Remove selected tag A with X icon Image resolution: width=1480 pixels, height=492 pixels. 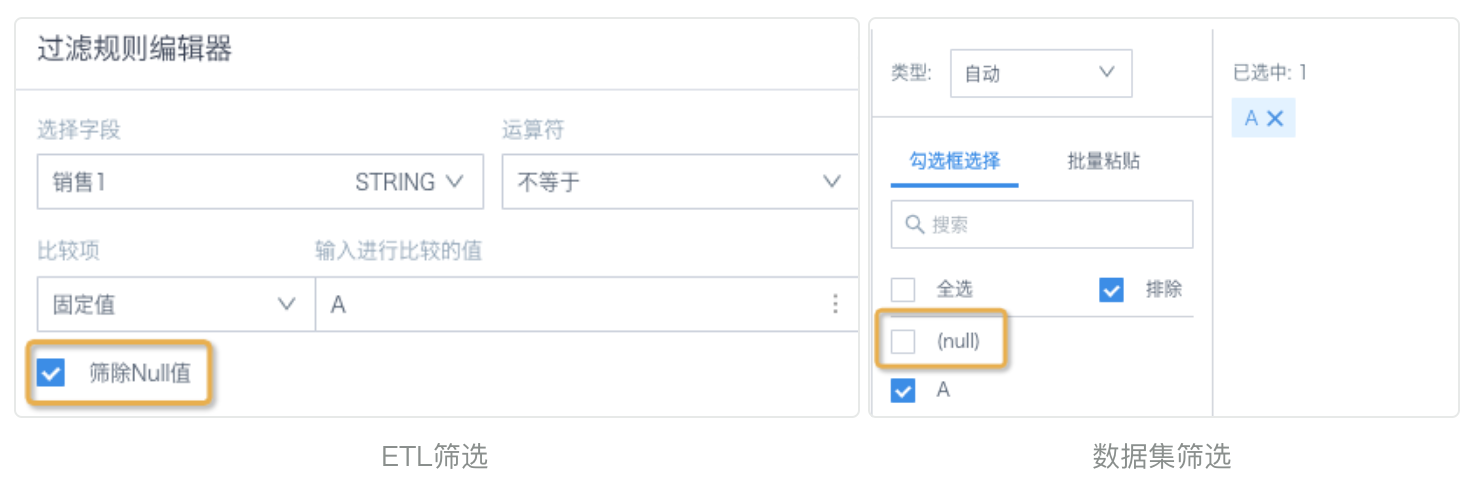1275,118
